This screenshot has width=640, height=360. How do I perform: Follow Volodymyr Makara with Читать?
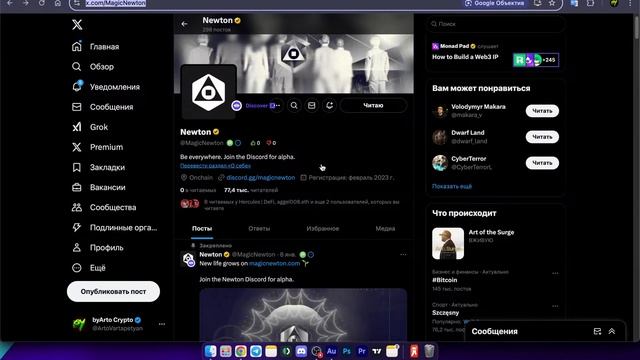pyautogui.click(x=542, y=111)
